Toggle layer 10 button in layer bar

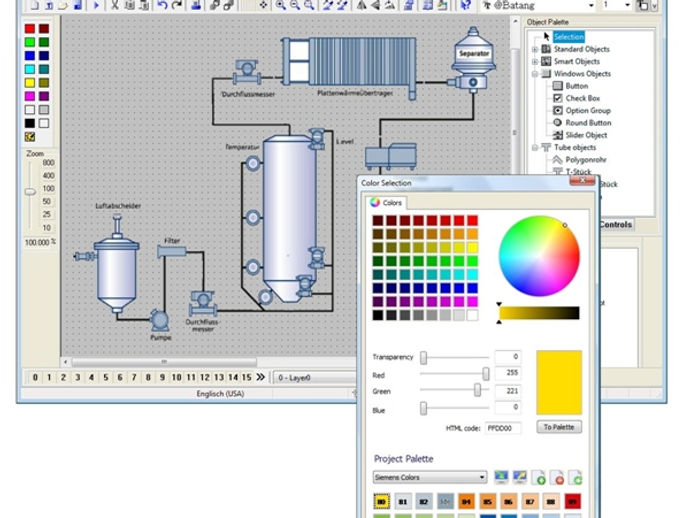pos(176,377)
